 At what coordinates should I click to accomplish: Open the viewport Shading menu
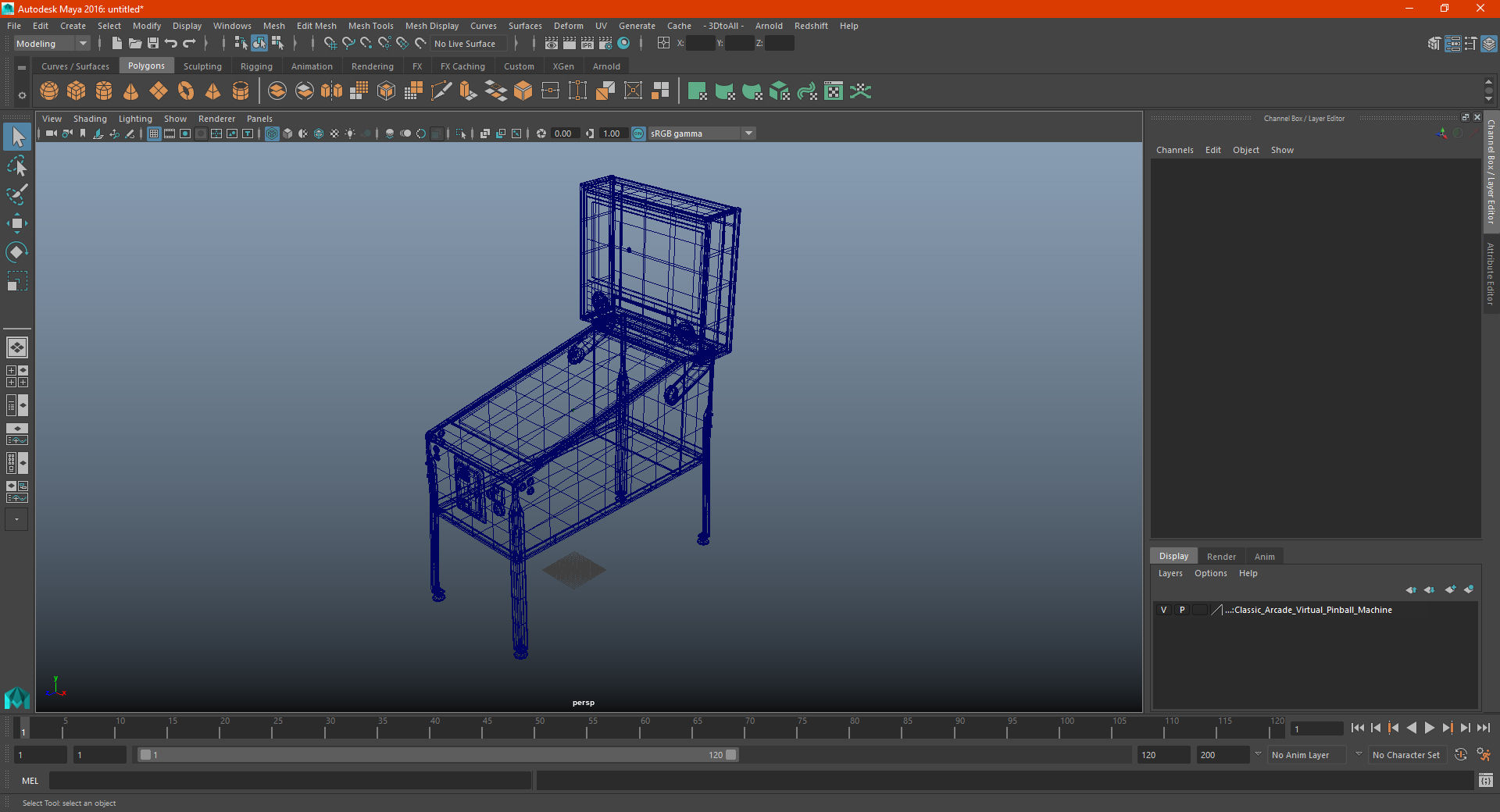[x=90, y=119]
